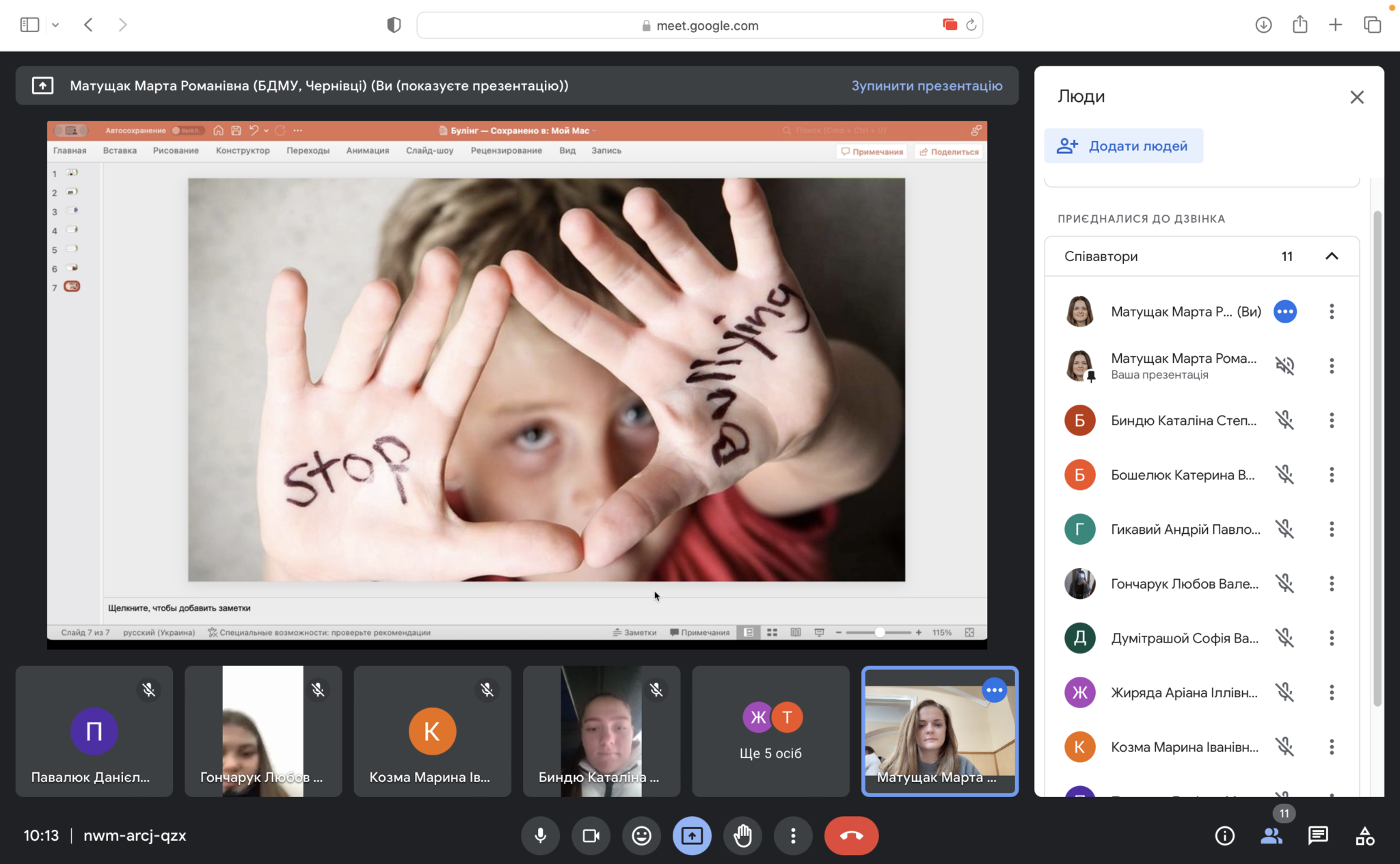Click Зупинити презентацію link

tap(926, 85)
